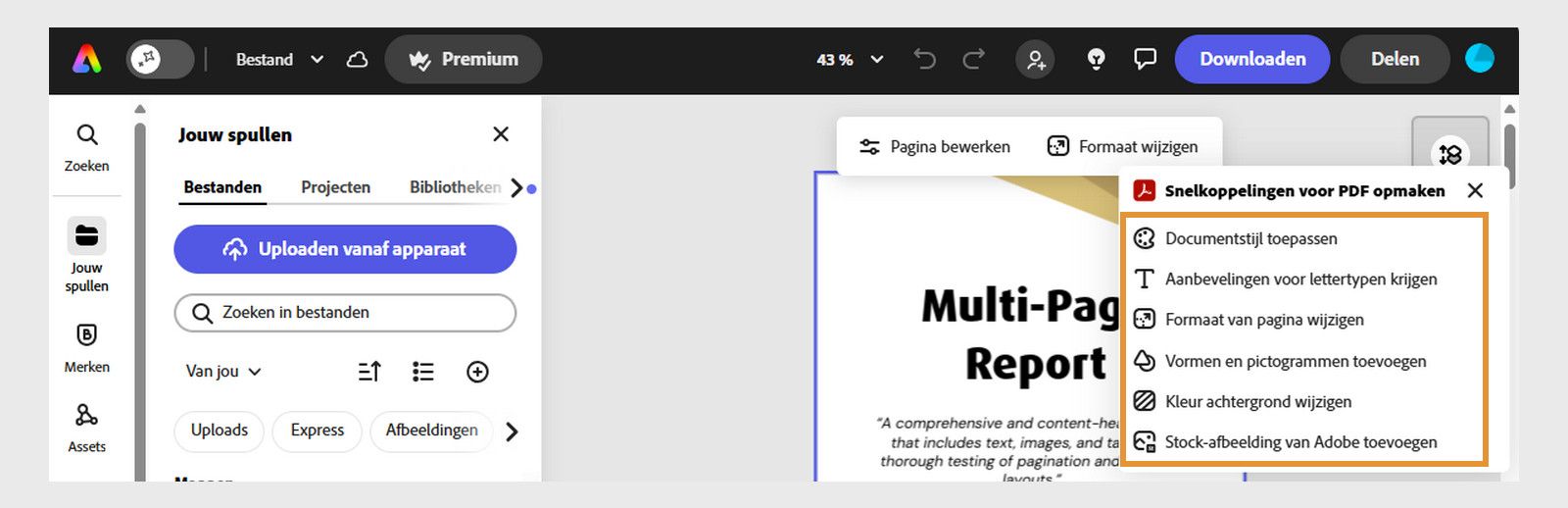This screenshot has height=508, width=1568.
Task: Click the red PDF icon in header
Action: click(1144, 190)
